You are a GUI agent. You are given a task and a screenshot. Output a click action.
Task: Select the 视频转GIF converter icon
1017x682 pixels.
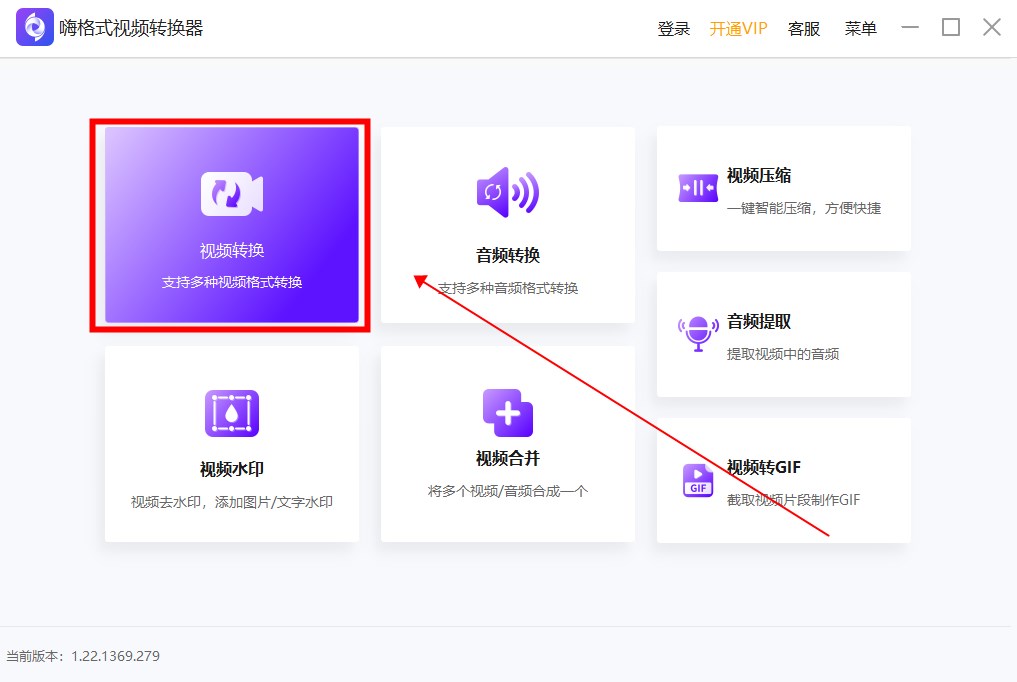point(697,480)
